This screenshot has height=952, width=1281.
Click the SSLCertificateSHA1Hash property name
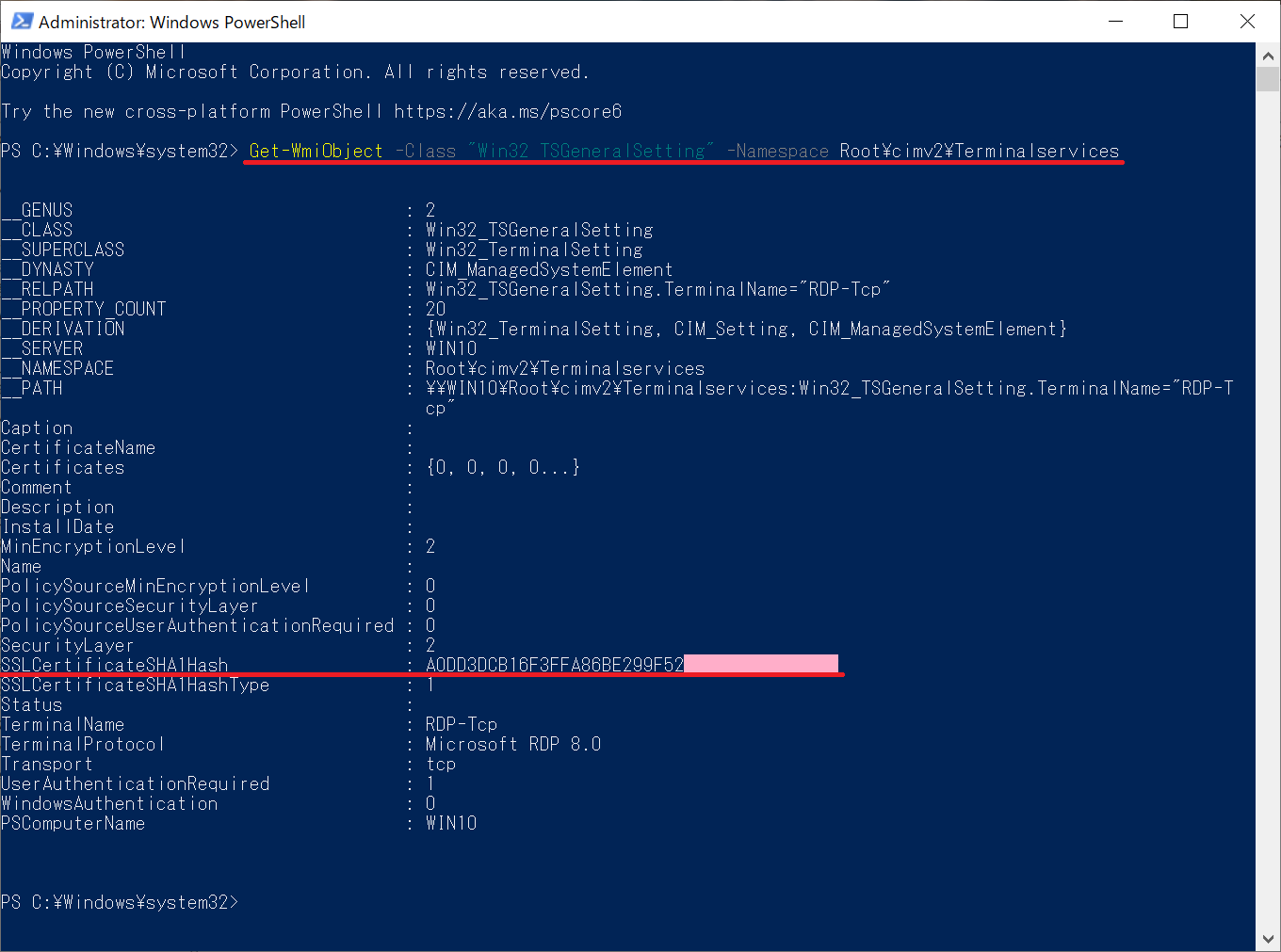point(114,665)
